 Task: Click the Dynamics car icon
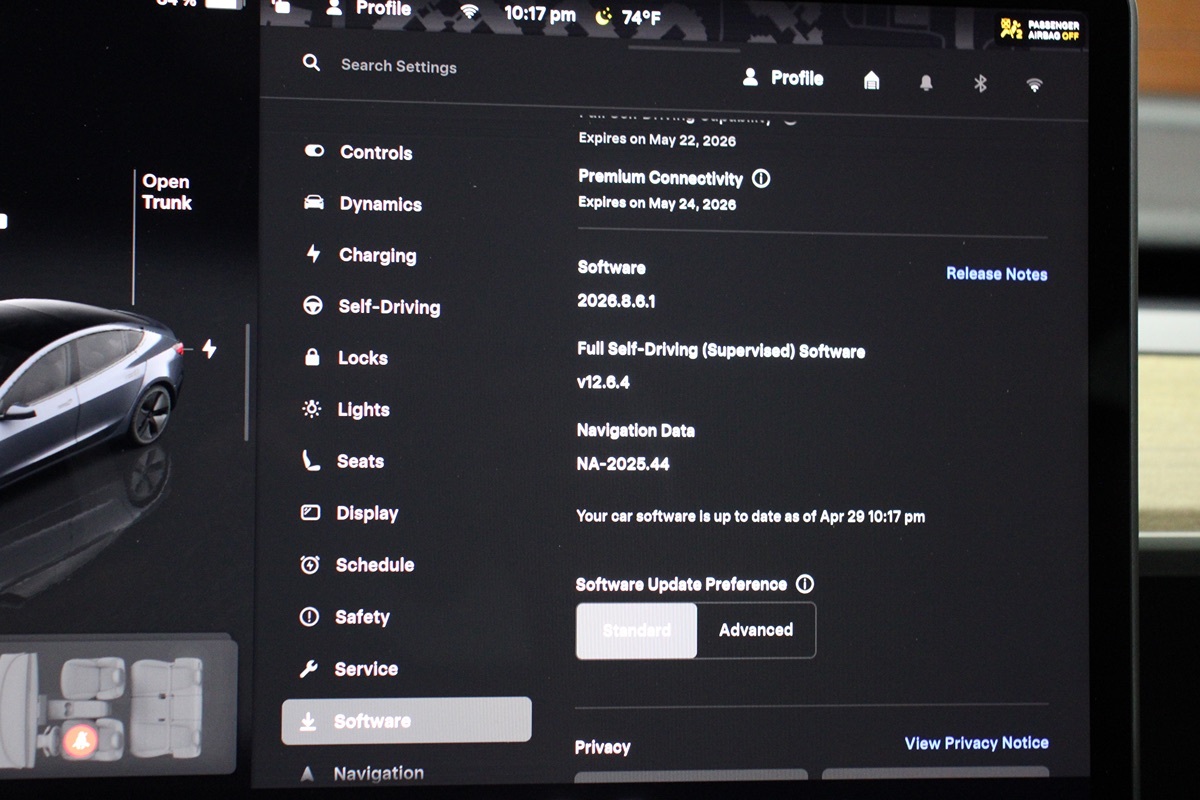[x=314, y=203]
